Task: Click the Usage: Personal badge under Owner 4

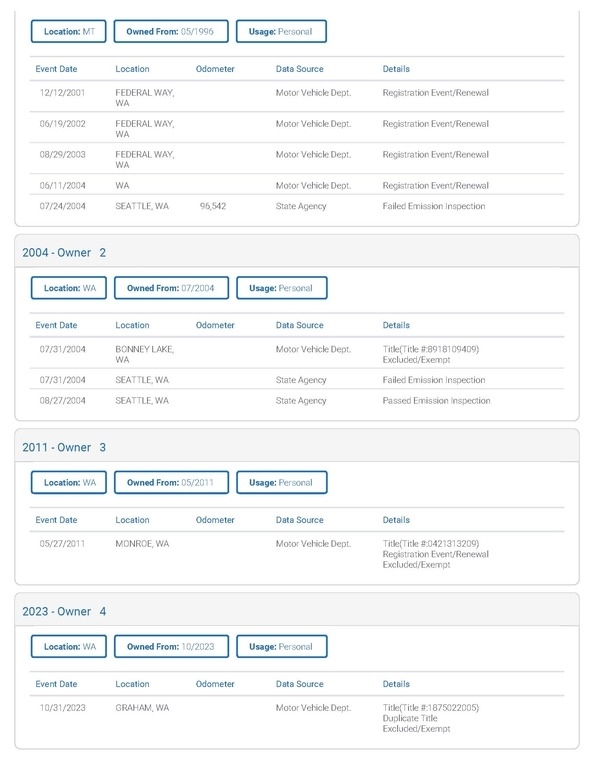Action: [282, 647]
